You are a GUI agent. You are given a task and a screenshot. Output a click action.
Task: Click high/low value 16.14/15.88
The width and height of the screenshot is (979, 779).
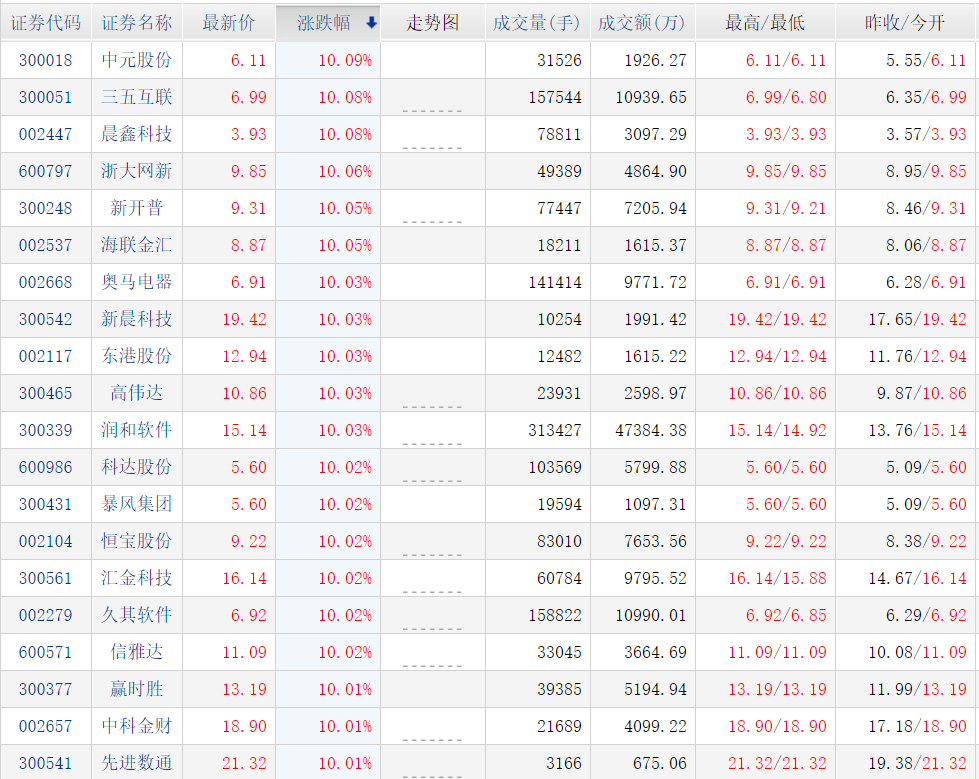pyautogui.click(x=777, y=578)
